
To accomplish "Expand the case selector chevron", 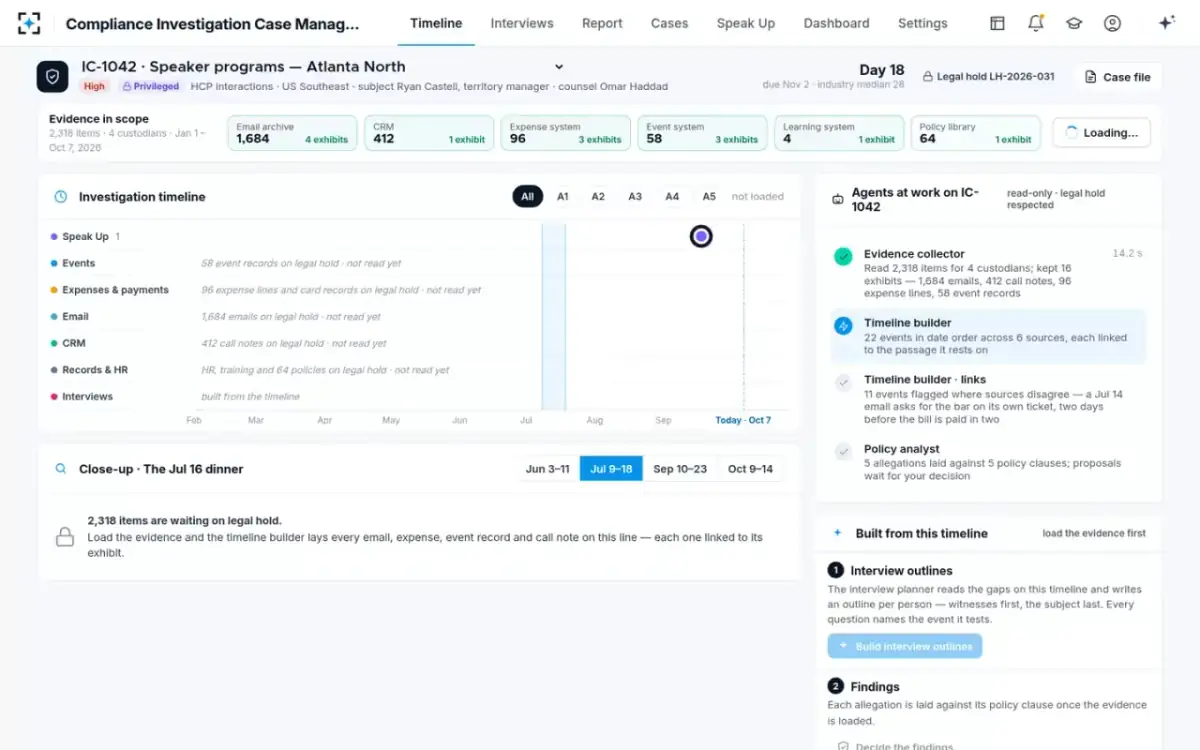I will (559, 67).
